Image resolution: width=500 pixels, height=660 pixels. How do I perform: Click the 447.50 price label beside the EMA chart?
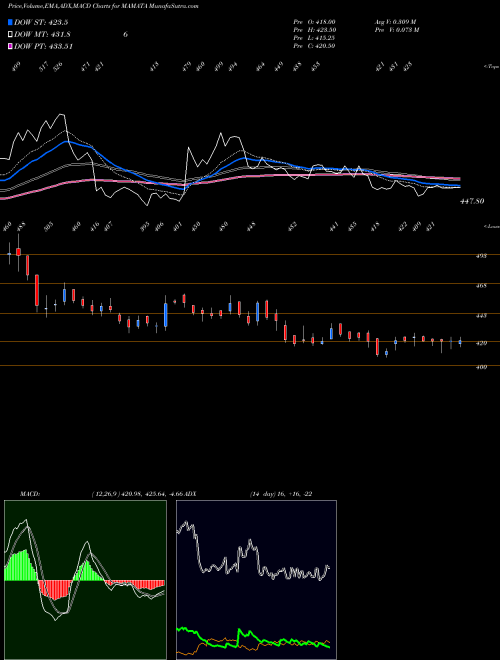click(472, 201)
